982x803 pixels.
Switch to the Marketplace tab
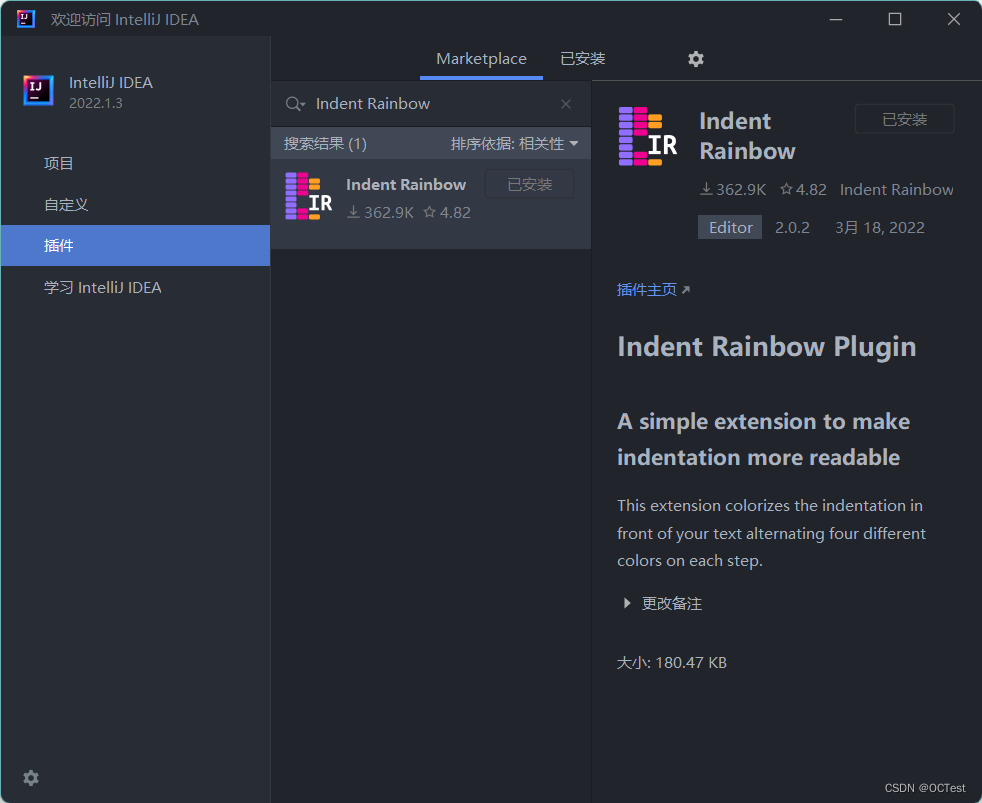point(481,59)
